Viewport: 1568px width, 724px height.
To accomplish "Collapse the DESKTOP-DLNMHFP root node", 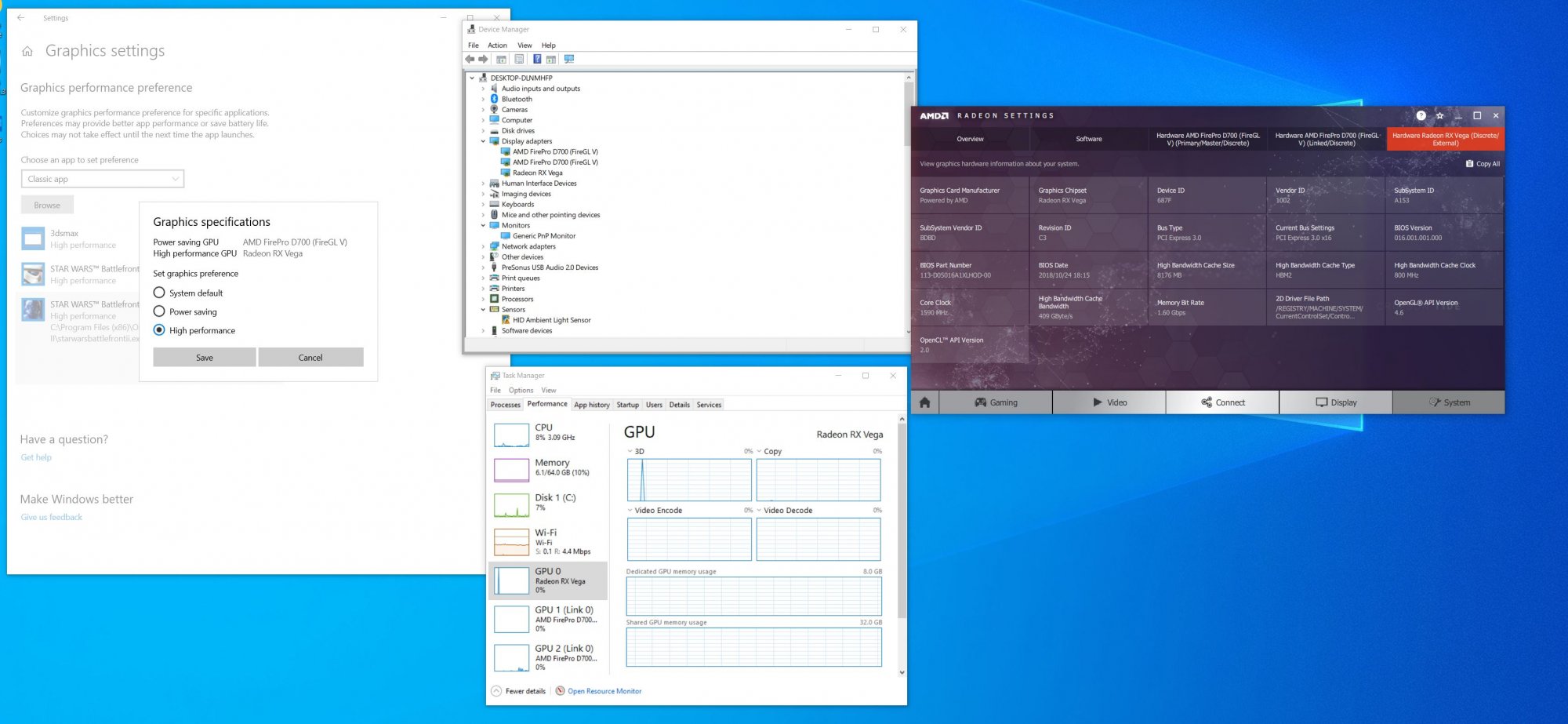I will click(x=472, y=78).
